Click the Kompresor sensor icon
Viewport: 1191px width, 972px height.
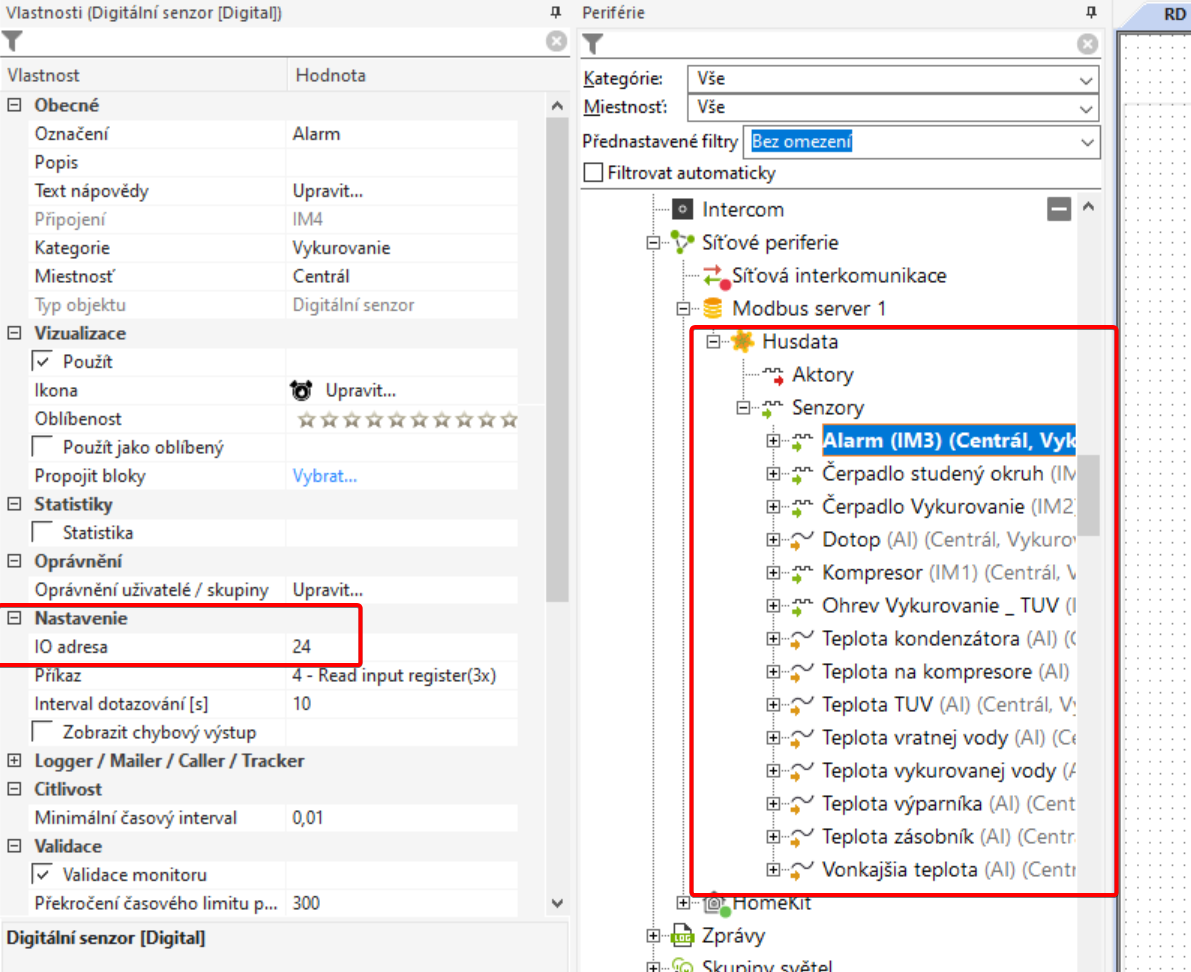click(802, 573)
